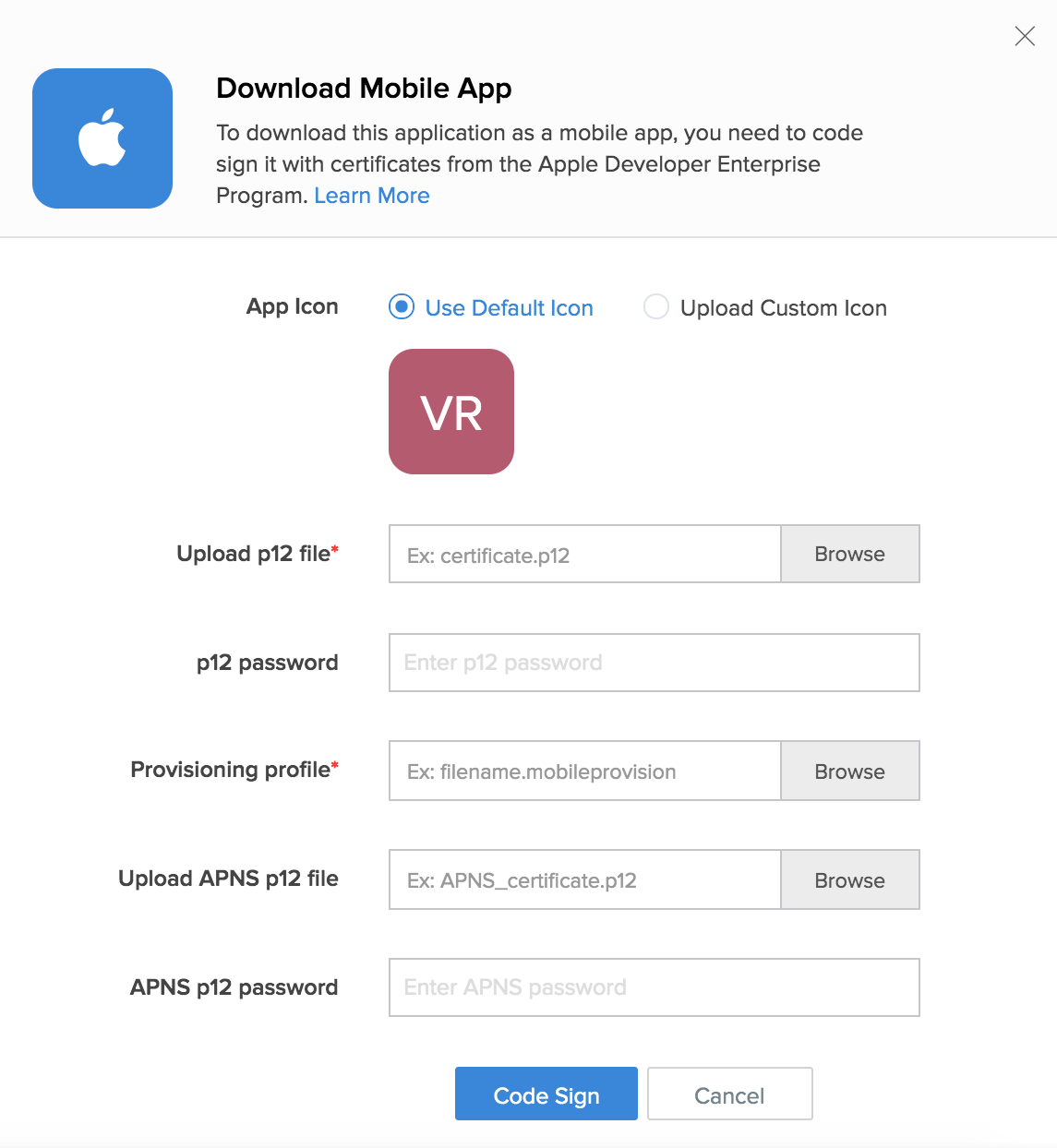Focus the APNS p12 password field
This screenshot has width=1057, height=1148.
(655, 987)
